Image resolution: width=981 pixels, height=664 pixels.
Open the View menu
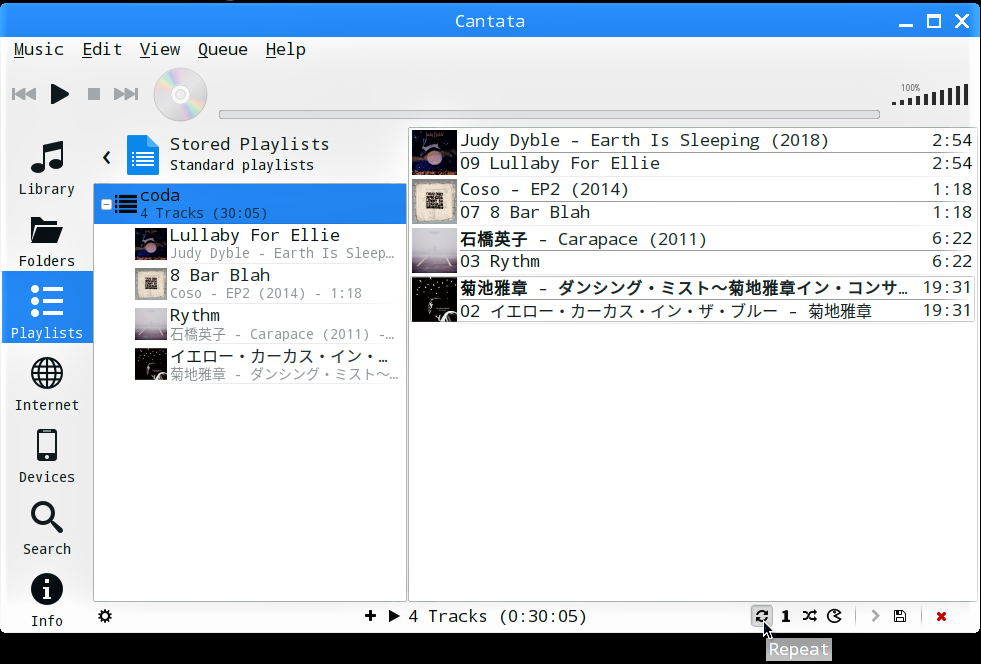(x=160, y=49)
